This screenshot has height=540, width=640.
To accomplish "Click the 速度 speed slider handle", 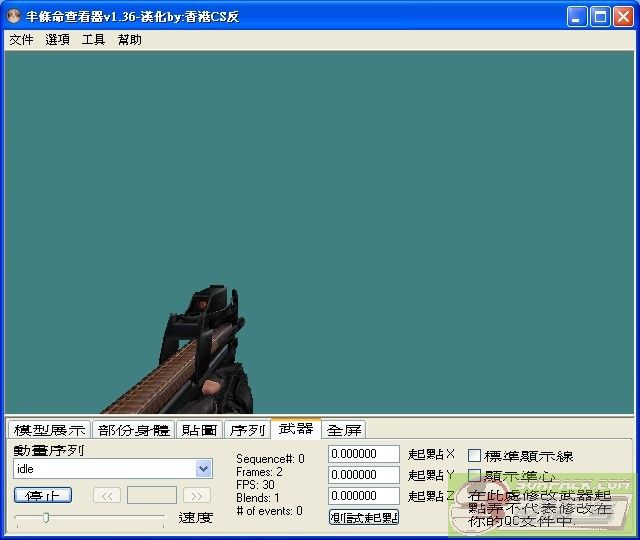I will [x=46, y=518].
